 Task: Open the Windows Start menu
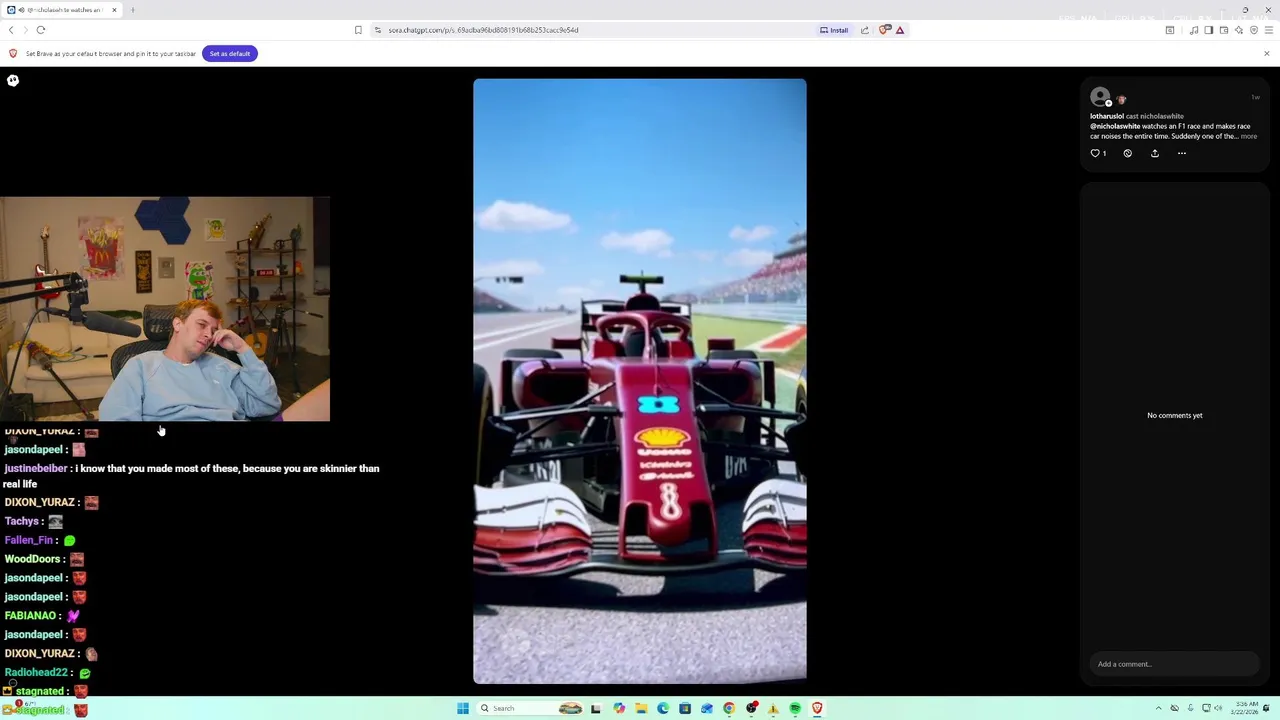click(463, 708)
